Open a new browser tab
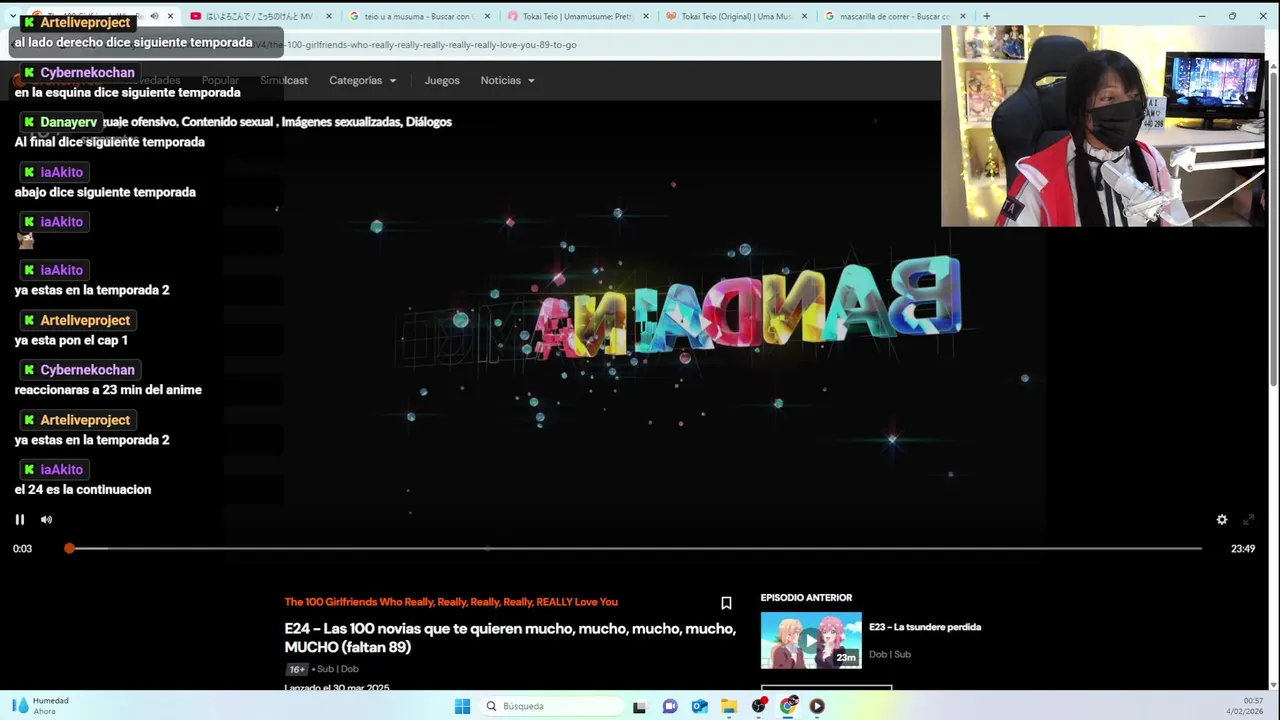Screen dimensions: 1280x720 click(986, 16)
